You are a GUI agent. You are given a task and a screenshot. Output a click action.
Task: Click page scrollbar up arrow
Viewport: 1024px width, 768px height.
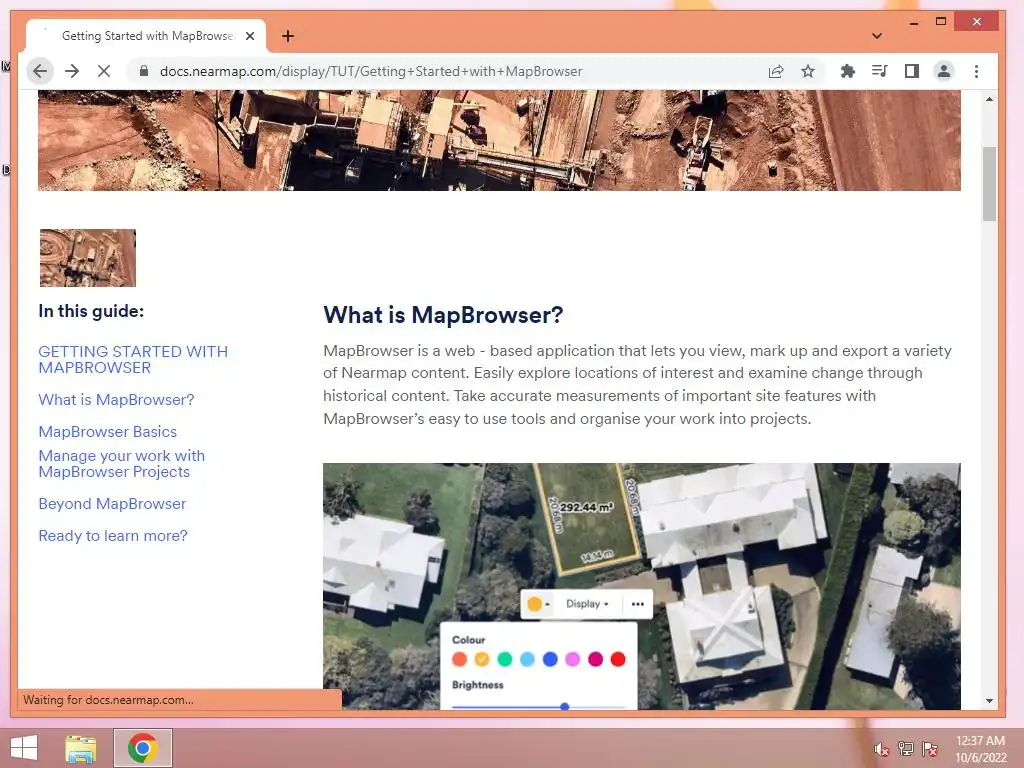pos(989,99)
